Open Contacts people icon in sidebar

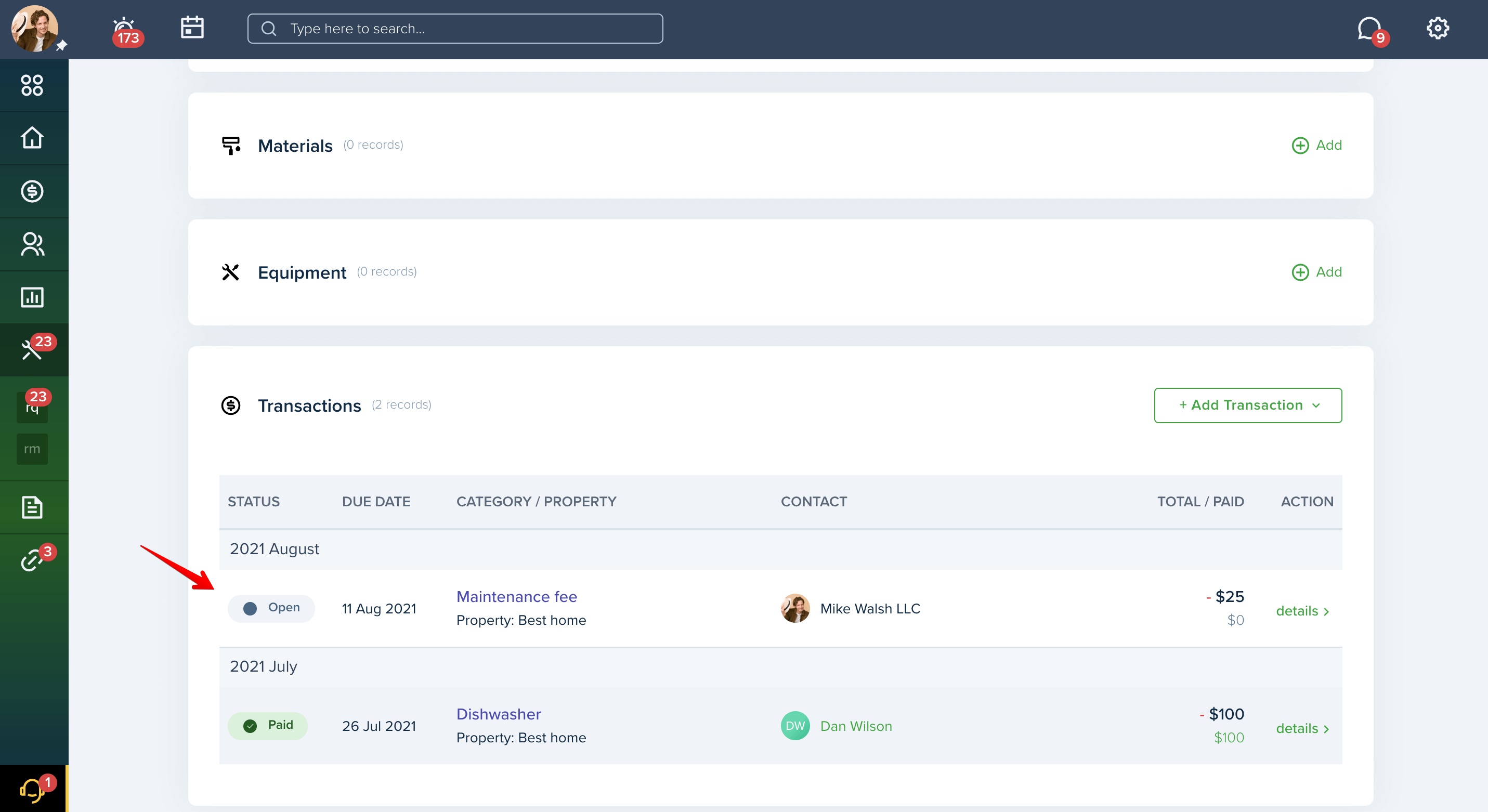(32, 244)
